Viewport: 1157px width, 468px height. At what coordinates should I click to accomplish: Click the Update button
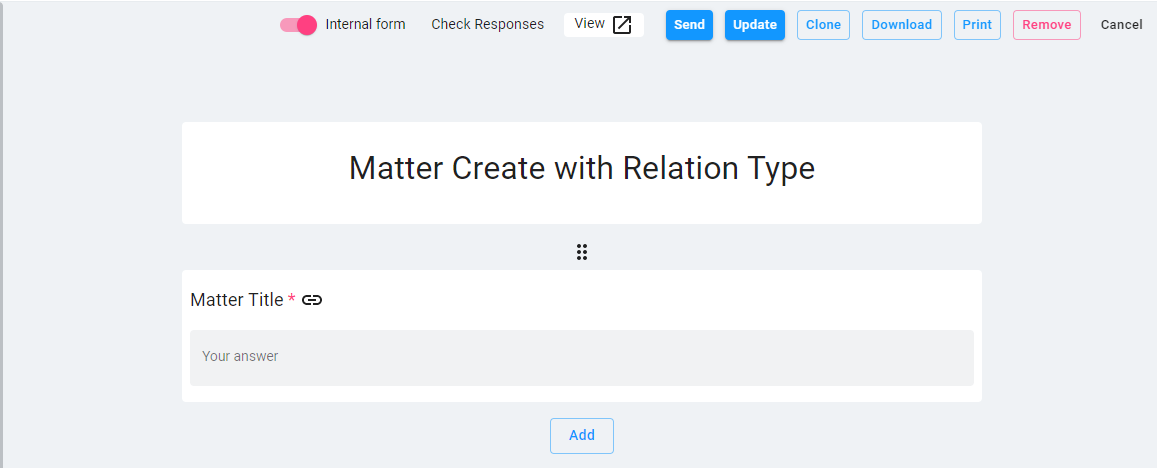click(755, 25)
